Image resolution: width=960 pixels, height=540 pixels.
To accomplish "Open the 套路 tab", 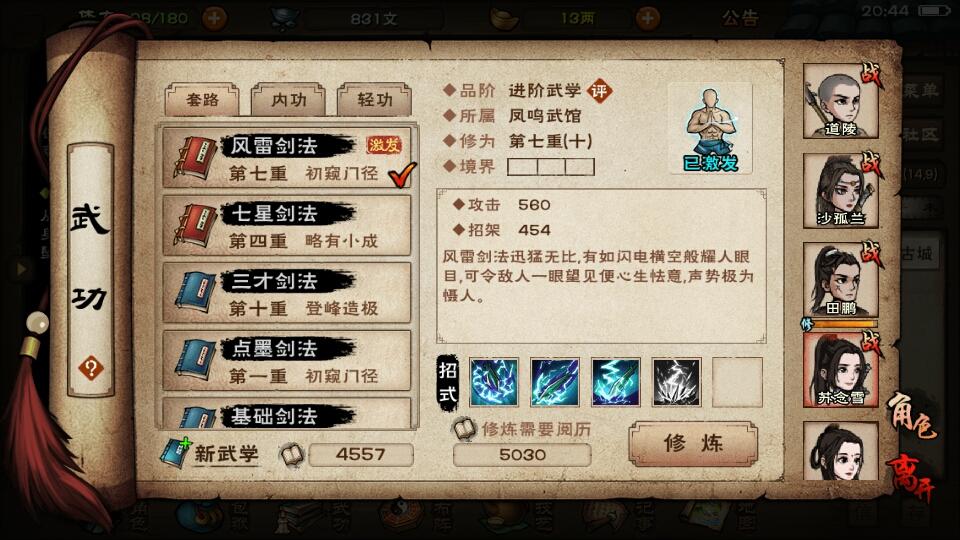I will [x=202, y=99].
